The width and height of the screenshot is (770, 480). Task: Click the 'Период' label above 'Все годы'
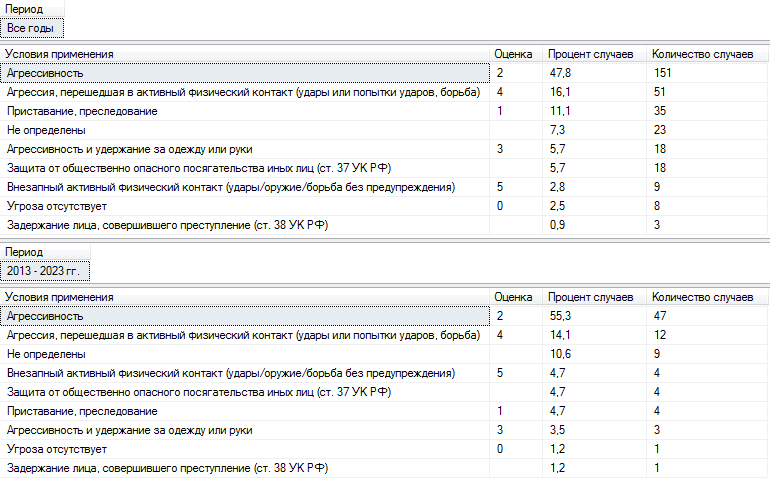24,9
